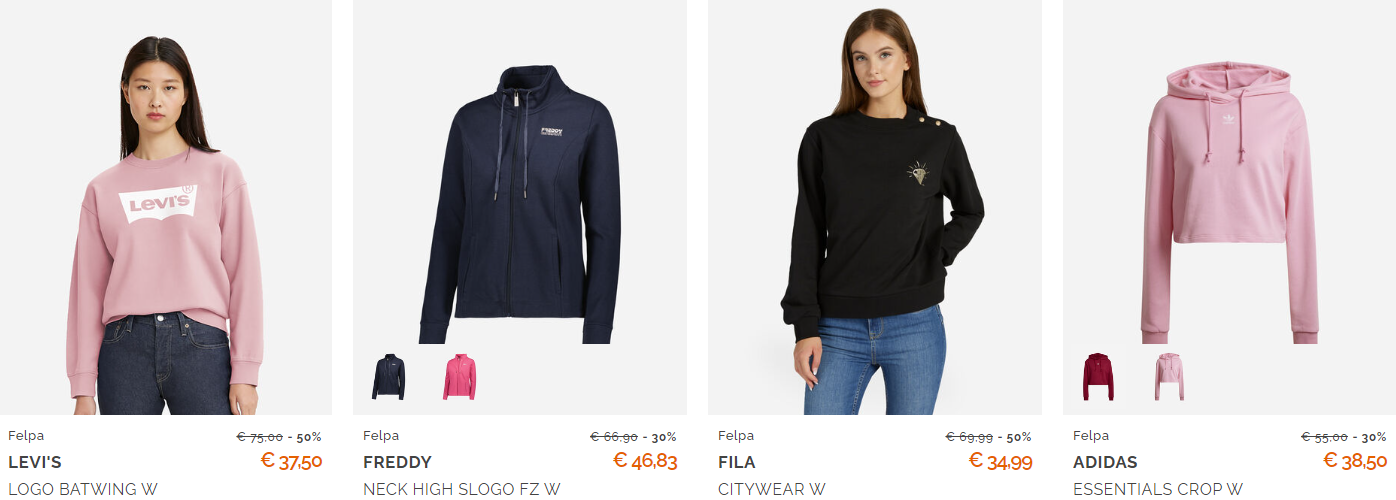This screenshot has width=1396, height=500.
Task: Click the LEVI'S brand name
Action: [35, 462]
